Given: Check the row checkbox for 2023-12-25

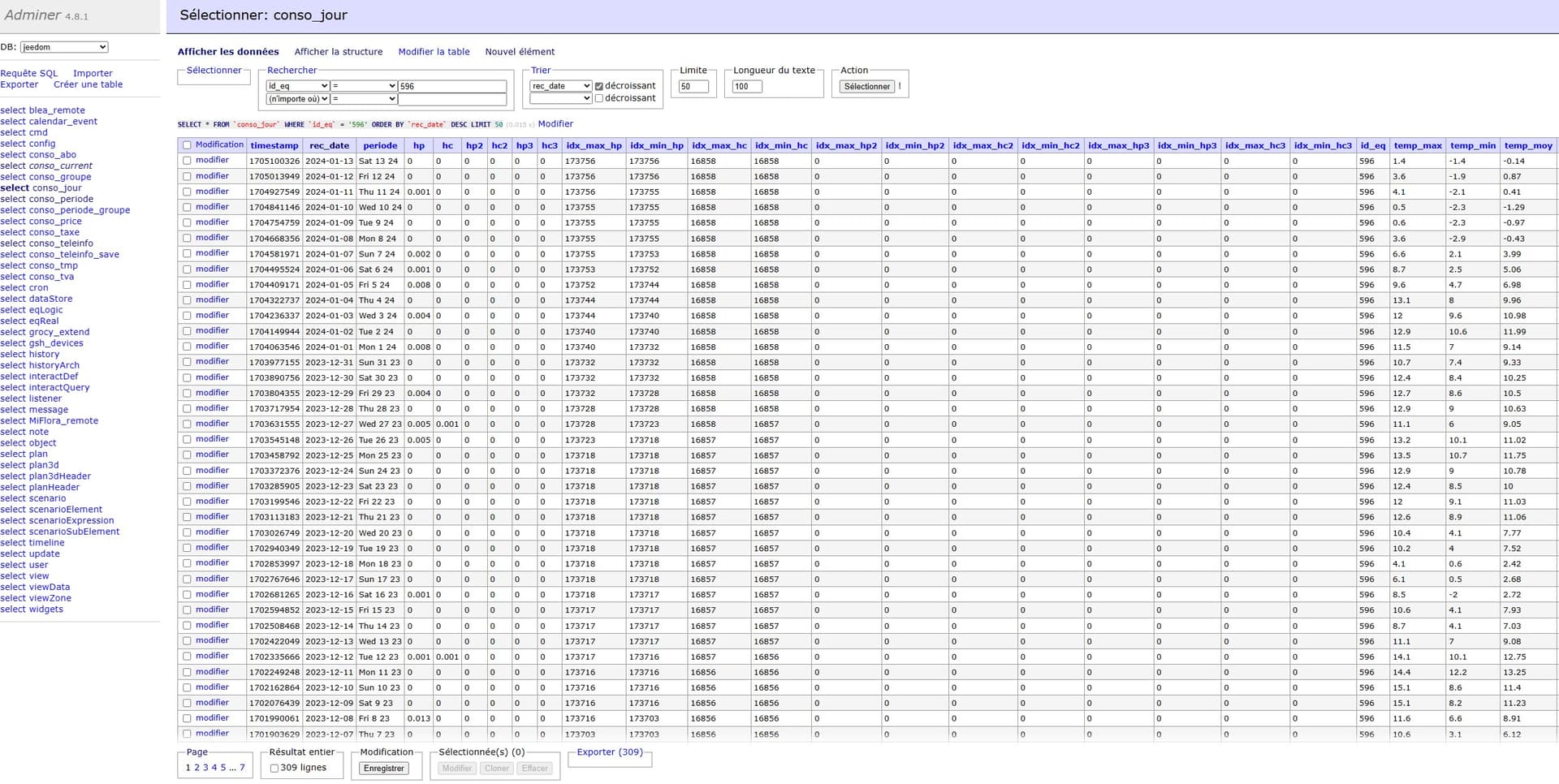Looking at the screenshot, I should 187,455.
